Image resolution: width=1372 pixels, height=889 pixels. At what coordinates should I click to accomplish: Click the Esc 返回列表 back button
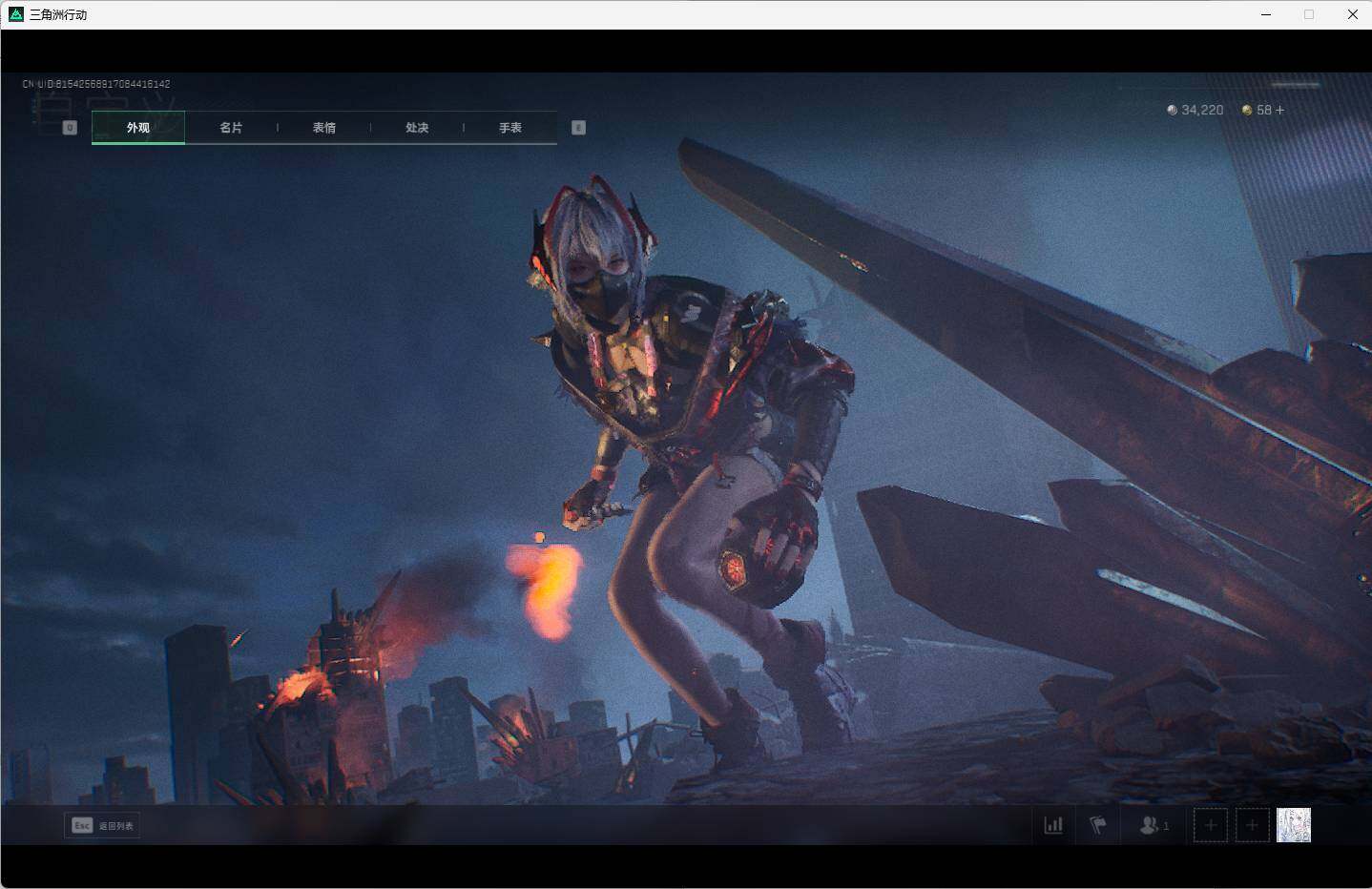tap(102, 826)
